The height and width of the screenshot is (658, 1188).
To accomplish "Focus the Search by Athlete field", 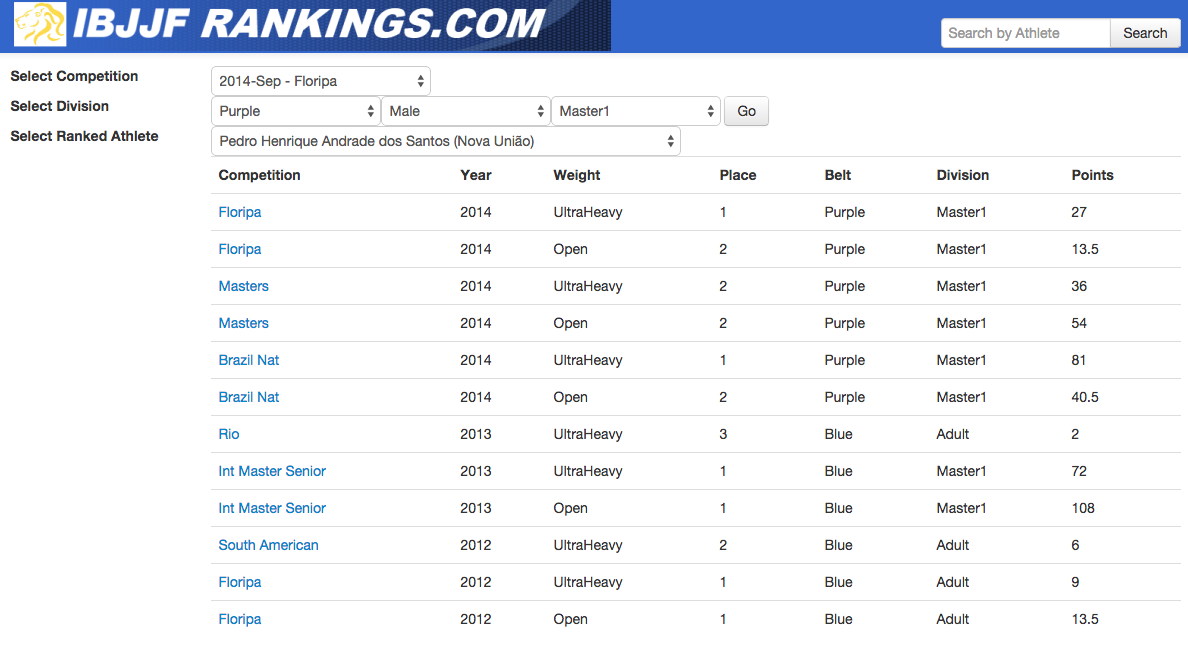I will coord(1025,33).
